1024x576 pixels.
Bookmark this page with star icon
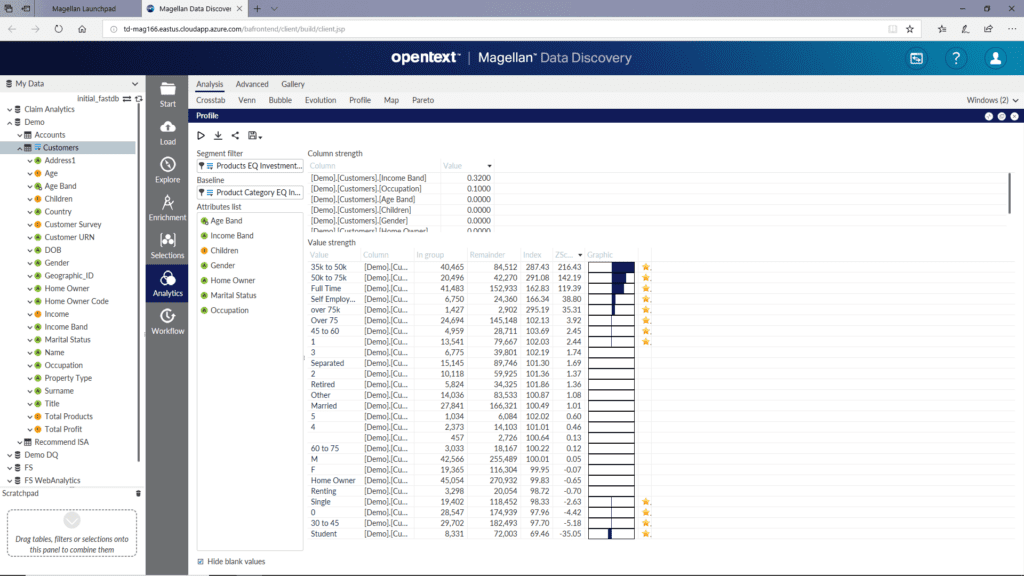pos(910,29)
